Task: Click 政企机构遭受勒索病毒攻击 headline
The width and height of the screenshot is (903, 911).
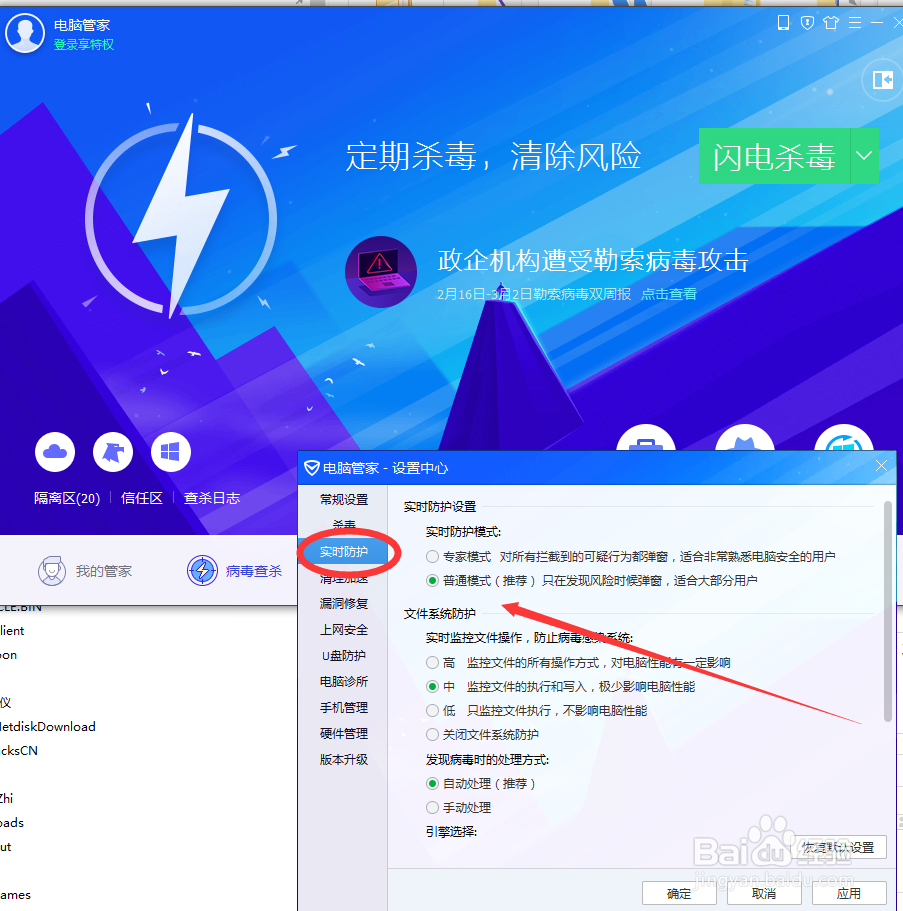Action: [593, 260]
